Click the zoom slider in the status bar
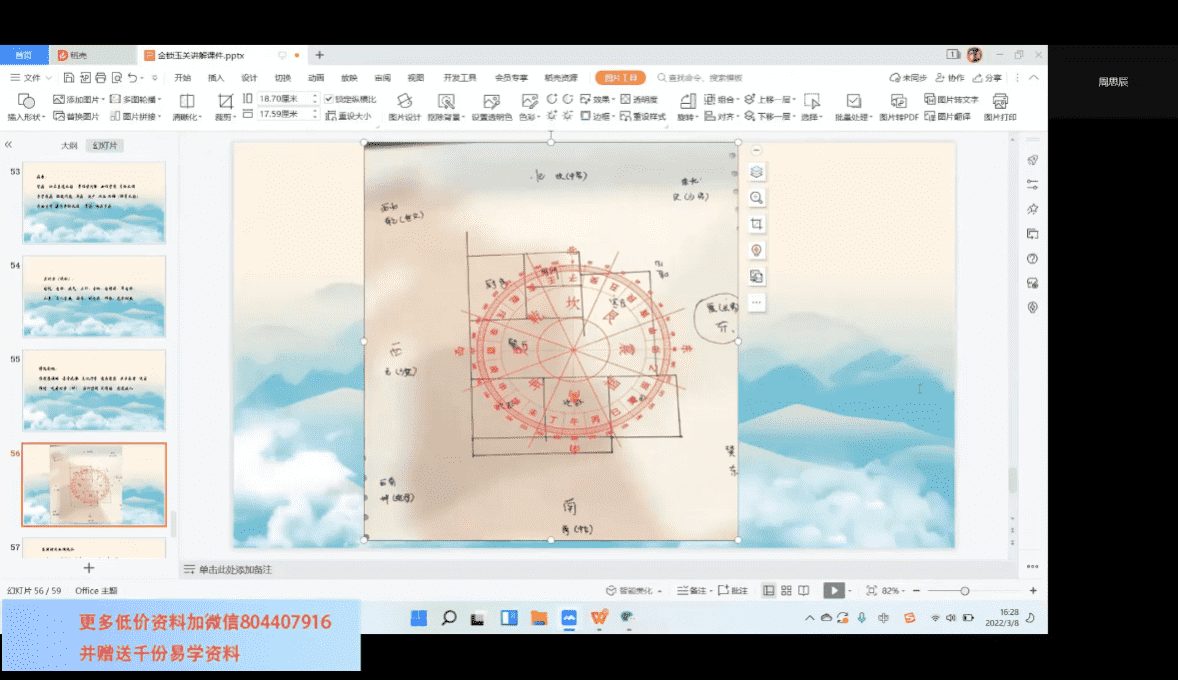 [964, 591]
